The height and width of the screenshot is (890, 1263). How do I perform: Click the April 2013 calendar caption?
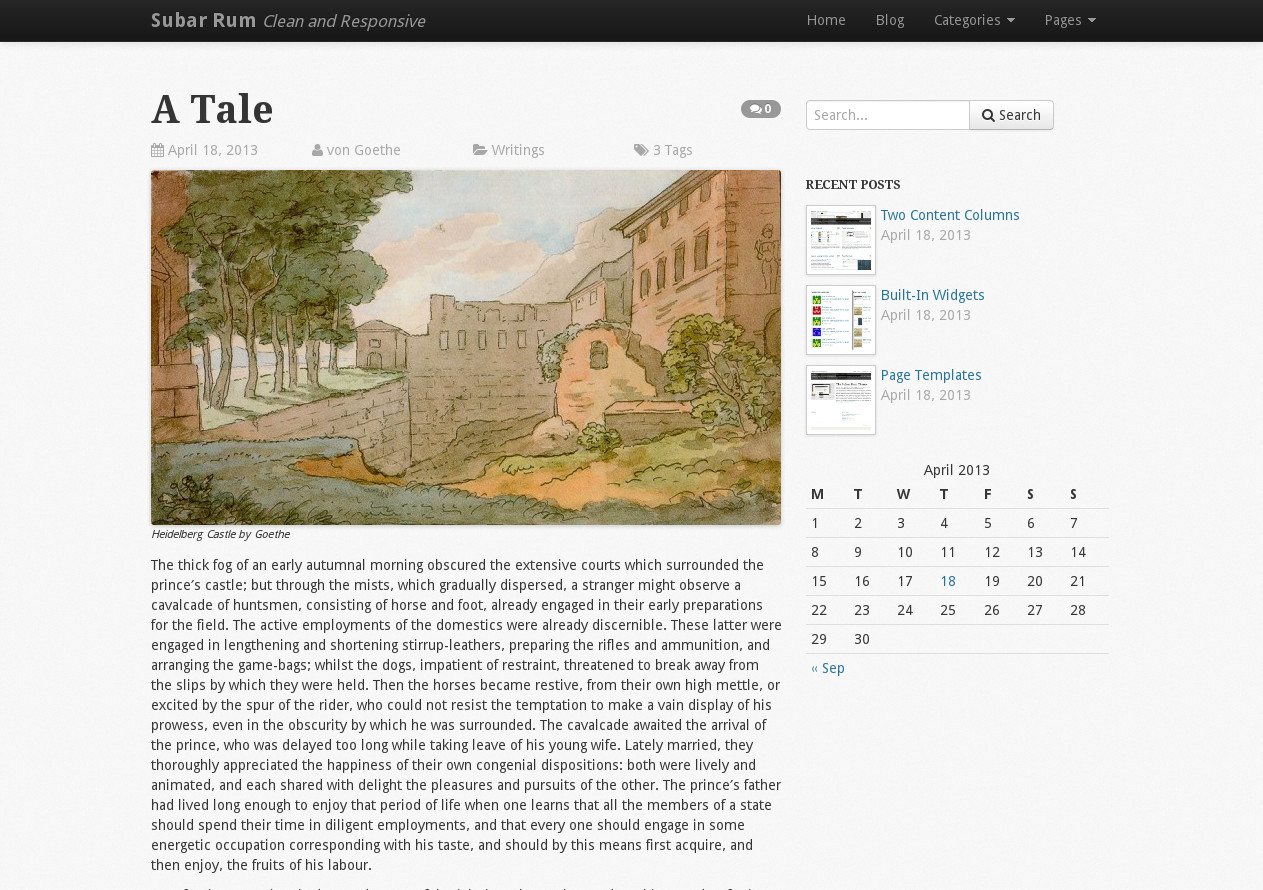pyautogui.click(x=957, y=470)
